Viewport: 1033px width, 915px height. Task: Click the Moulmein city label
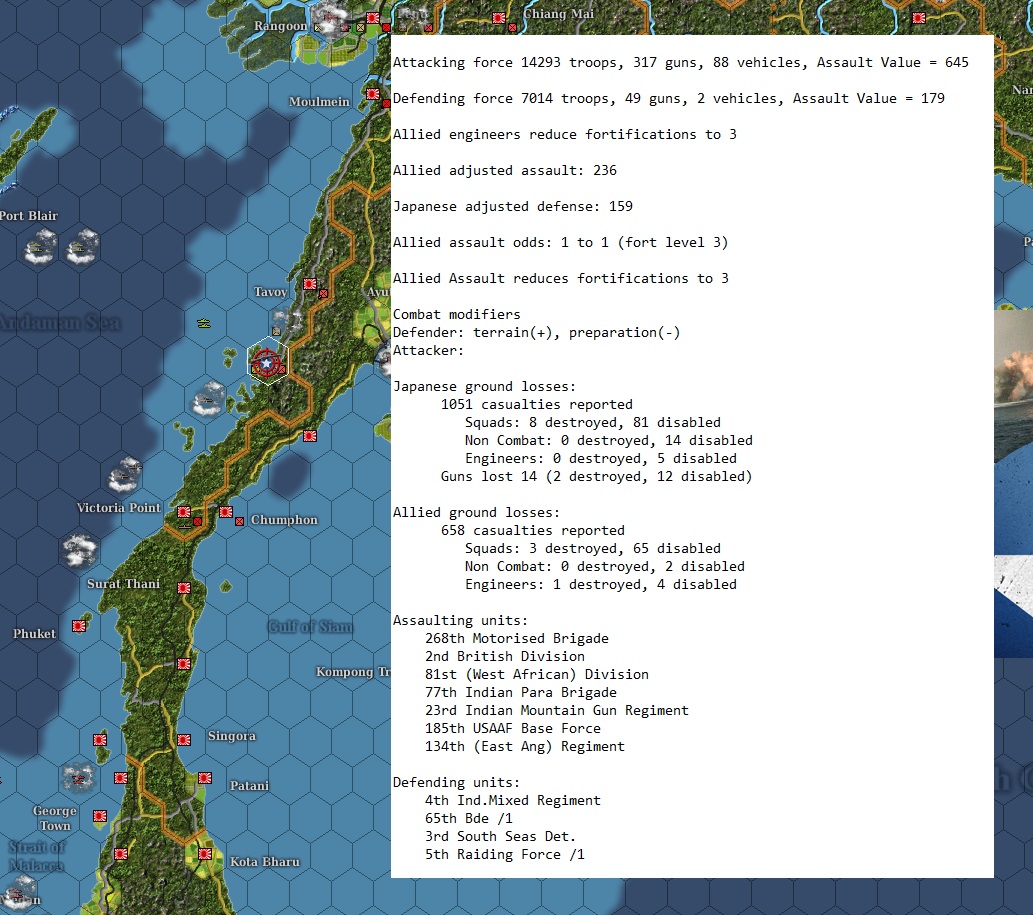pyautogui.click(x=319, y=101)
